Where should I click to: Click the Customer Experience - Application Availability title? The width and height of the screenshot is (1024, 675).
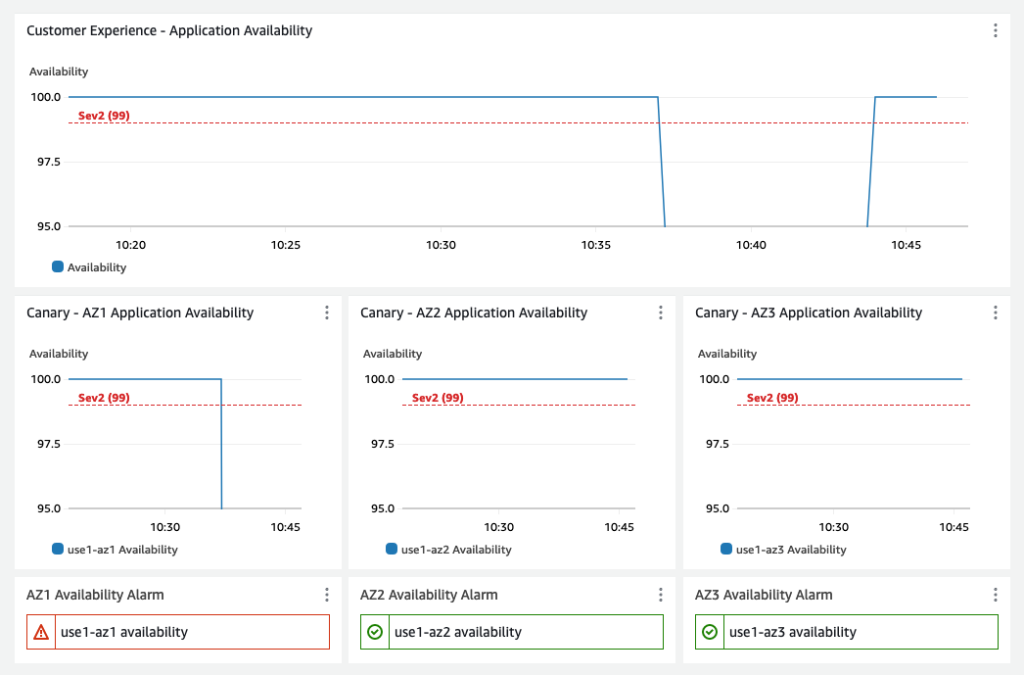tap(172, 30)
